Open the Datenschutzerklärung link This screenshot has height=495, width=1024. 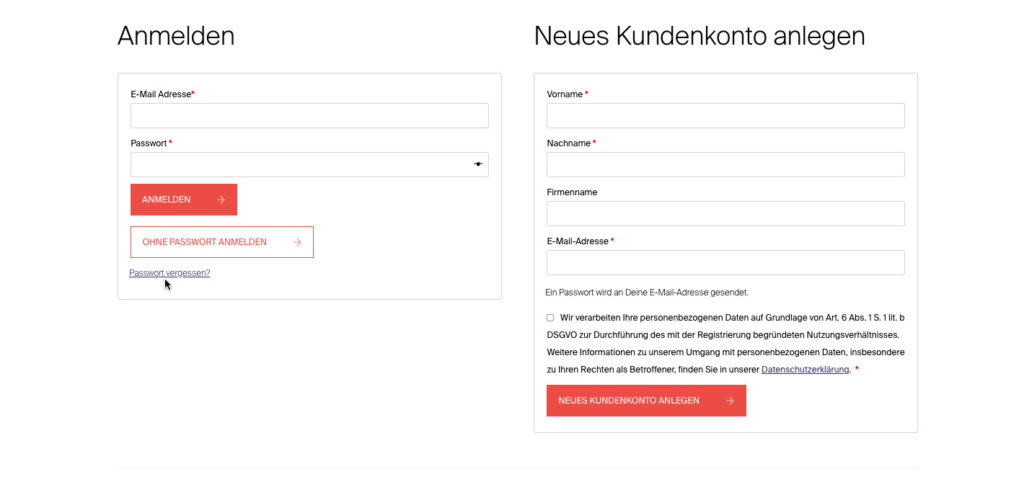(x=805, y=370)
